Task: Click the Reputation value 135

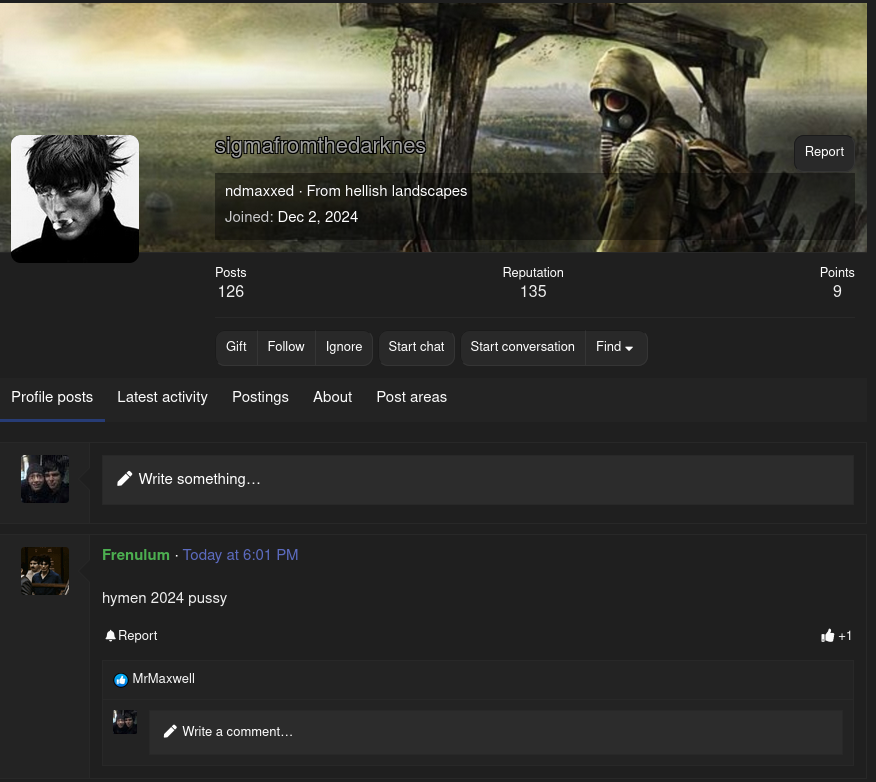Action: (533, 292)
